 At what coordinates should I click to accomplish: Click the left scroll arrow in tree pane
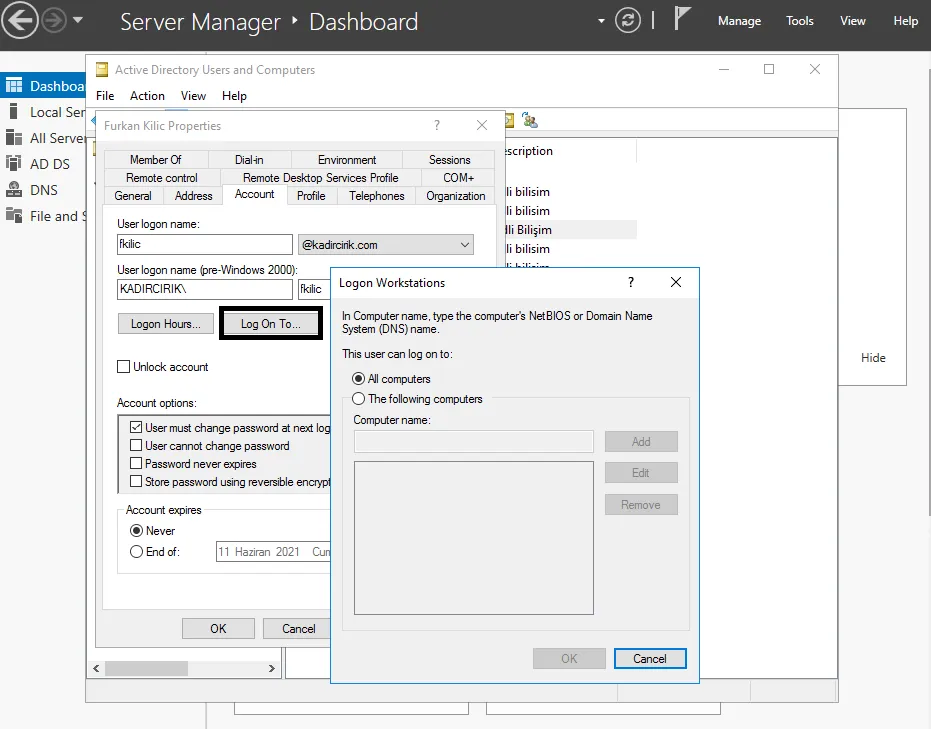(x=96, y=668)
